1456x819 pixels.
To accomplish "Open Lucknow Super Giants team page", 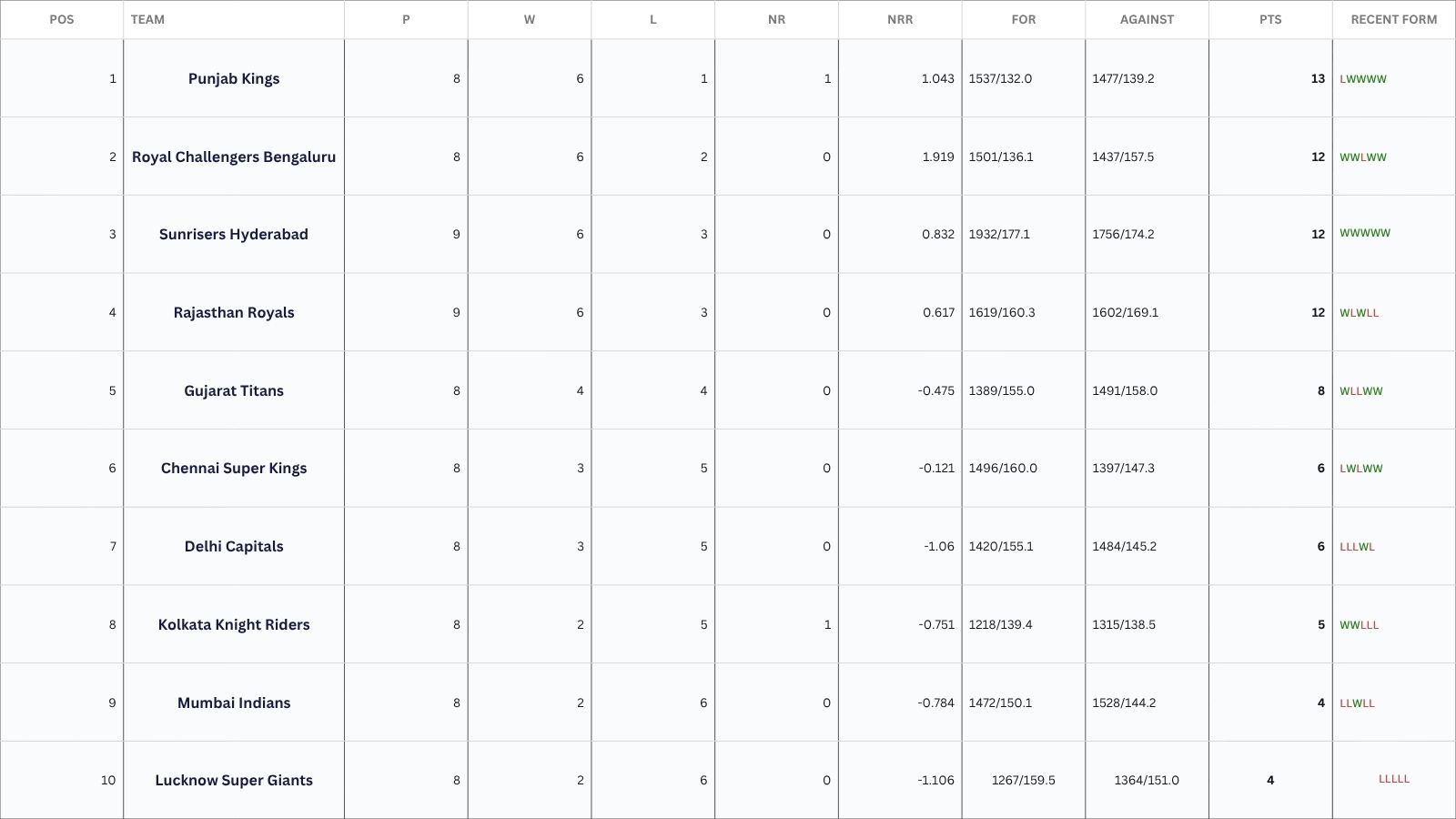I will click(x=234, y=780).
